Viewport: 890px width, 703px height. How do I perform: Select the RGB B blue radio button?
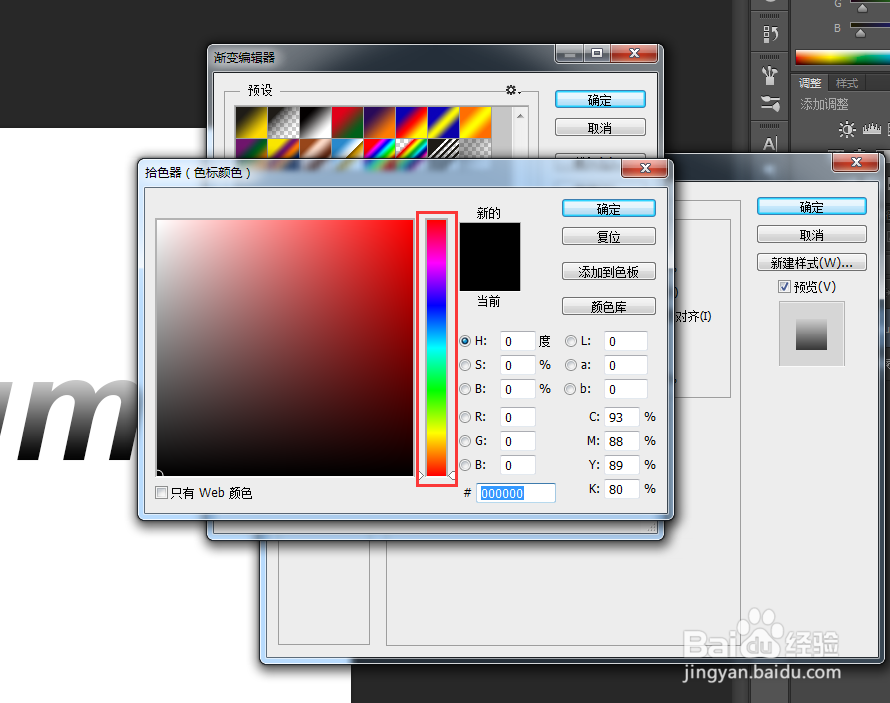click(465, 465)
